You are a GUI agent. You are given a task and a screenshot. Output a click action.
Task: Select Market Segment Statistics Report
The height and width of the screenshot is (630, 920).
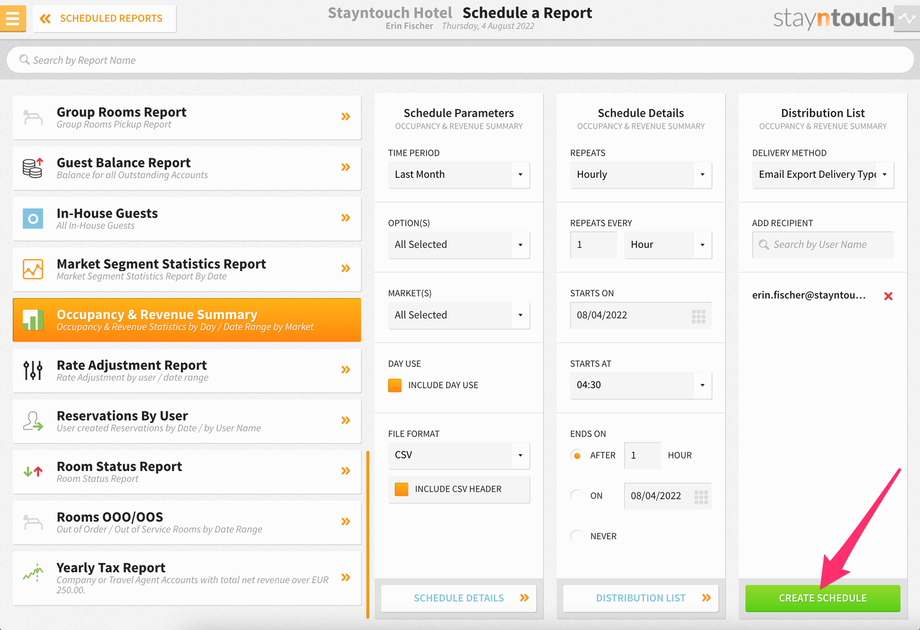click(x=187, y=269)
